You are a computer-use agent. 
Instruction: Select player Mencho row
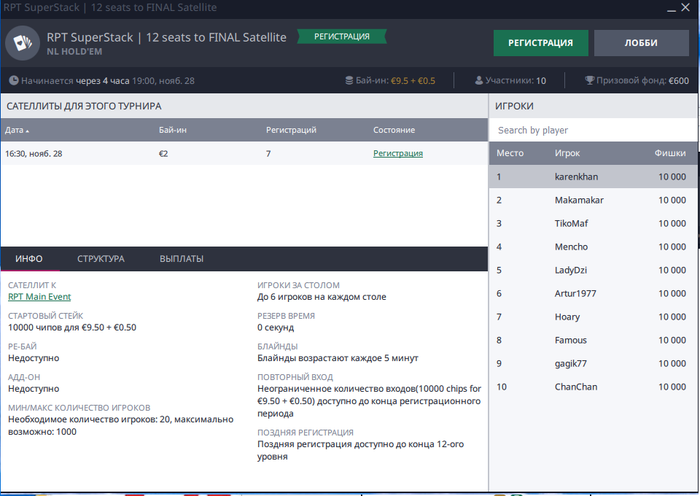593,247
